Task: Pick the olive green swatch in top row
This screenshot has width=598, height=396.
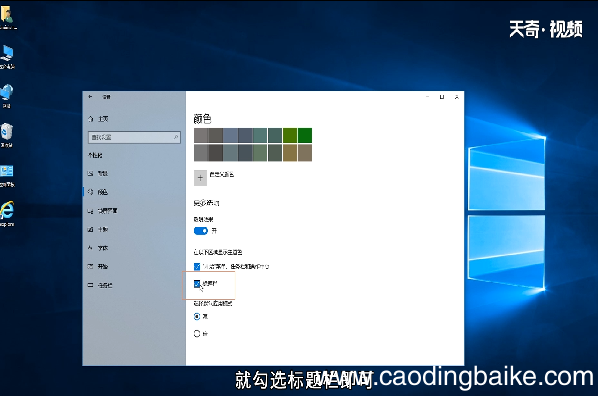Action: (x=290, y=135)
